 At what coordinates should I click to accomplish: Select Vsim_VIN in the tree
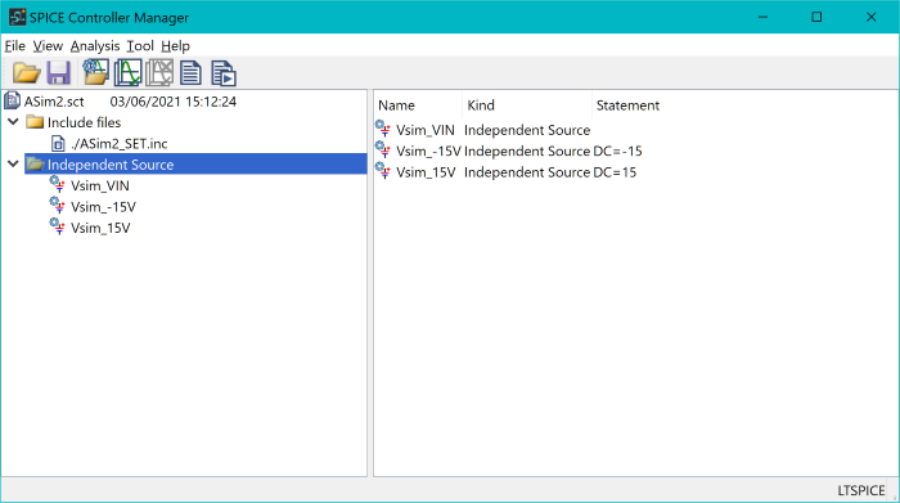(100, 186)
